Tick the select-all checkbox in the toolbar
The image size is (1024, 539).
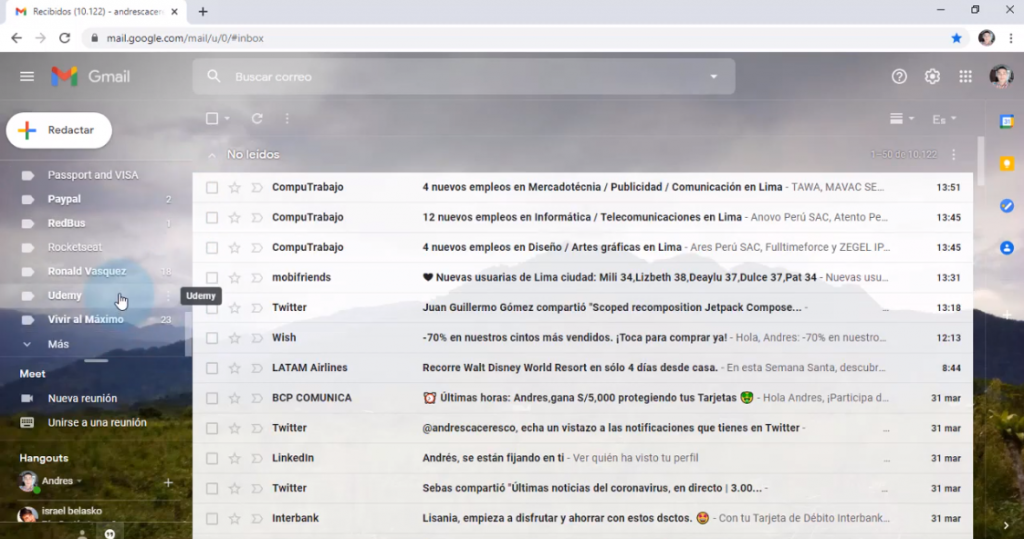212,119
